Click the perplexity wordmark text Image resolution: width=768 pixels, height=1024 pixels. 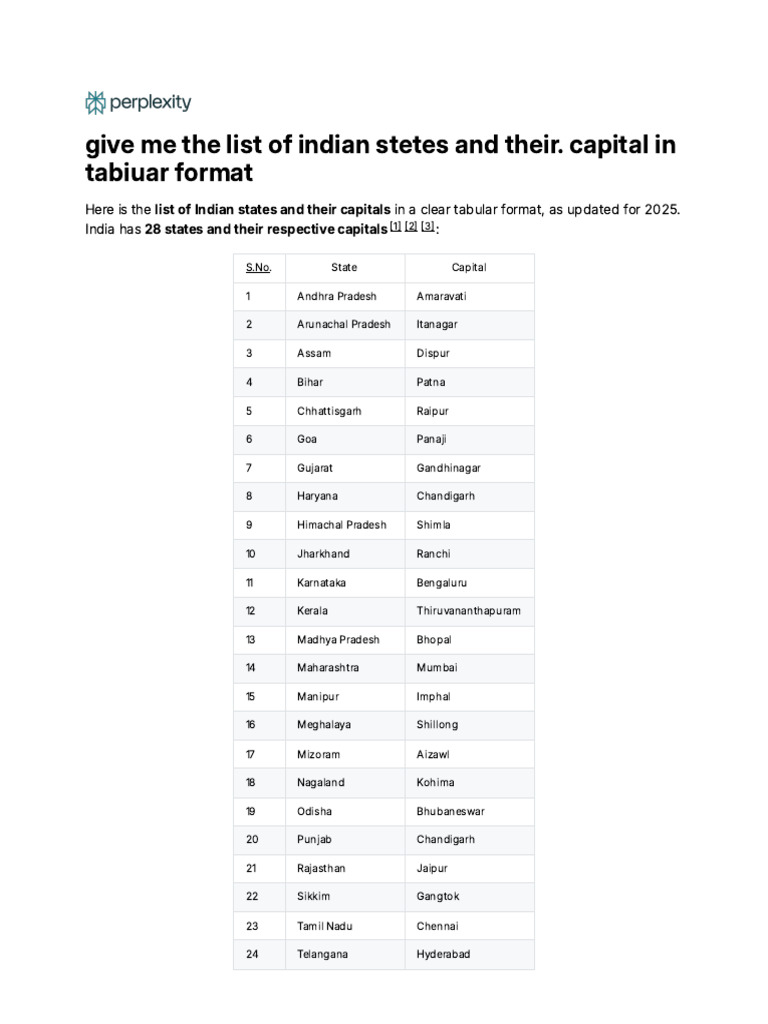150,103
